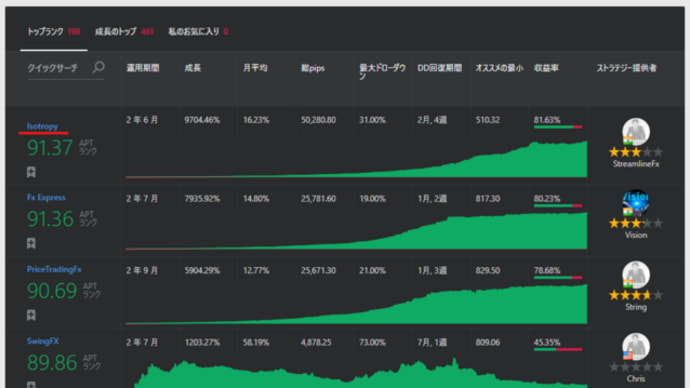690x388 pixels.
Task: Sort by 収益率 column header
Action: click(546, 68)
